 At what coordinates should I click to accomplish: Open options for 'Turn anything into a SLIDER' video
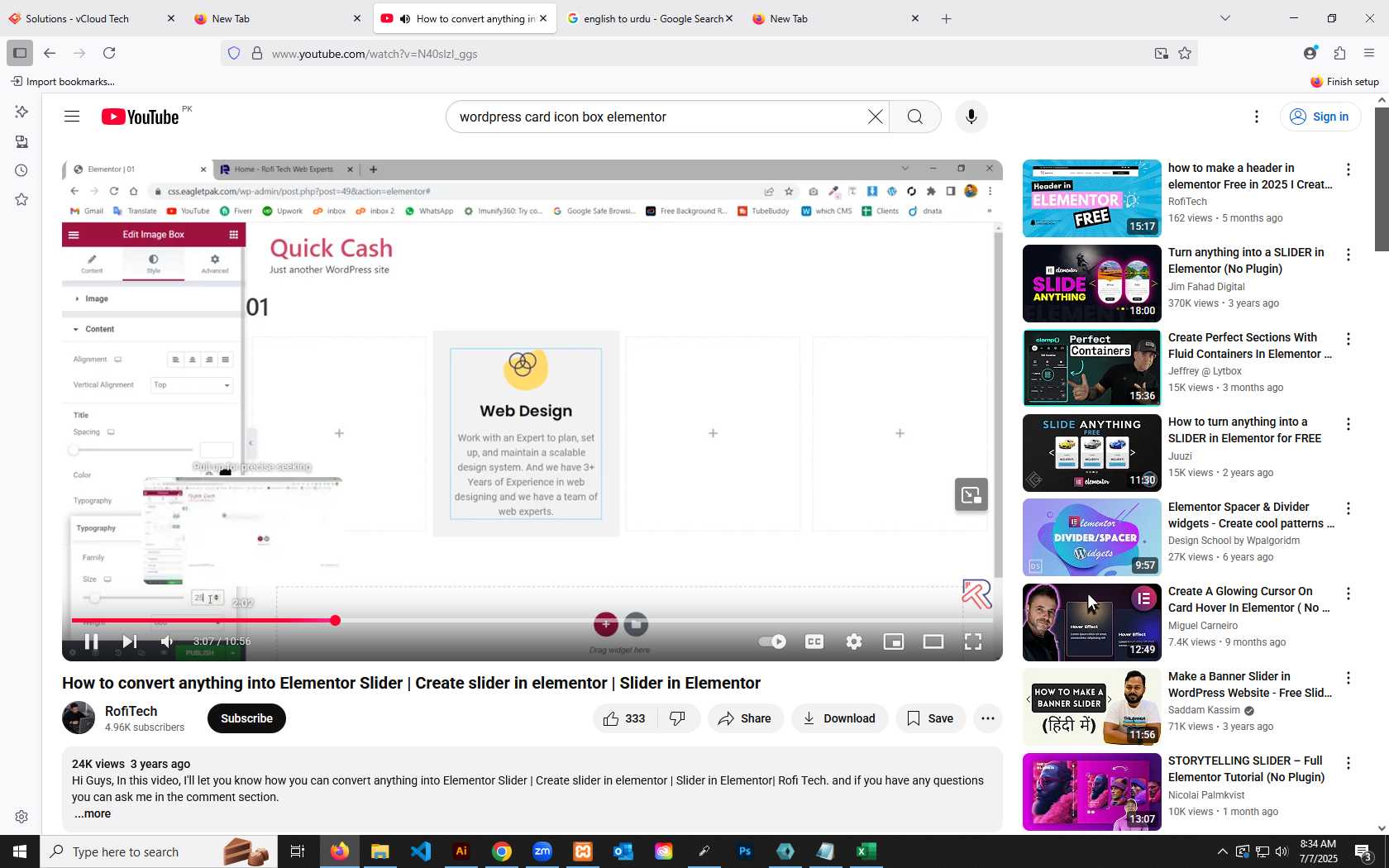1348,255
